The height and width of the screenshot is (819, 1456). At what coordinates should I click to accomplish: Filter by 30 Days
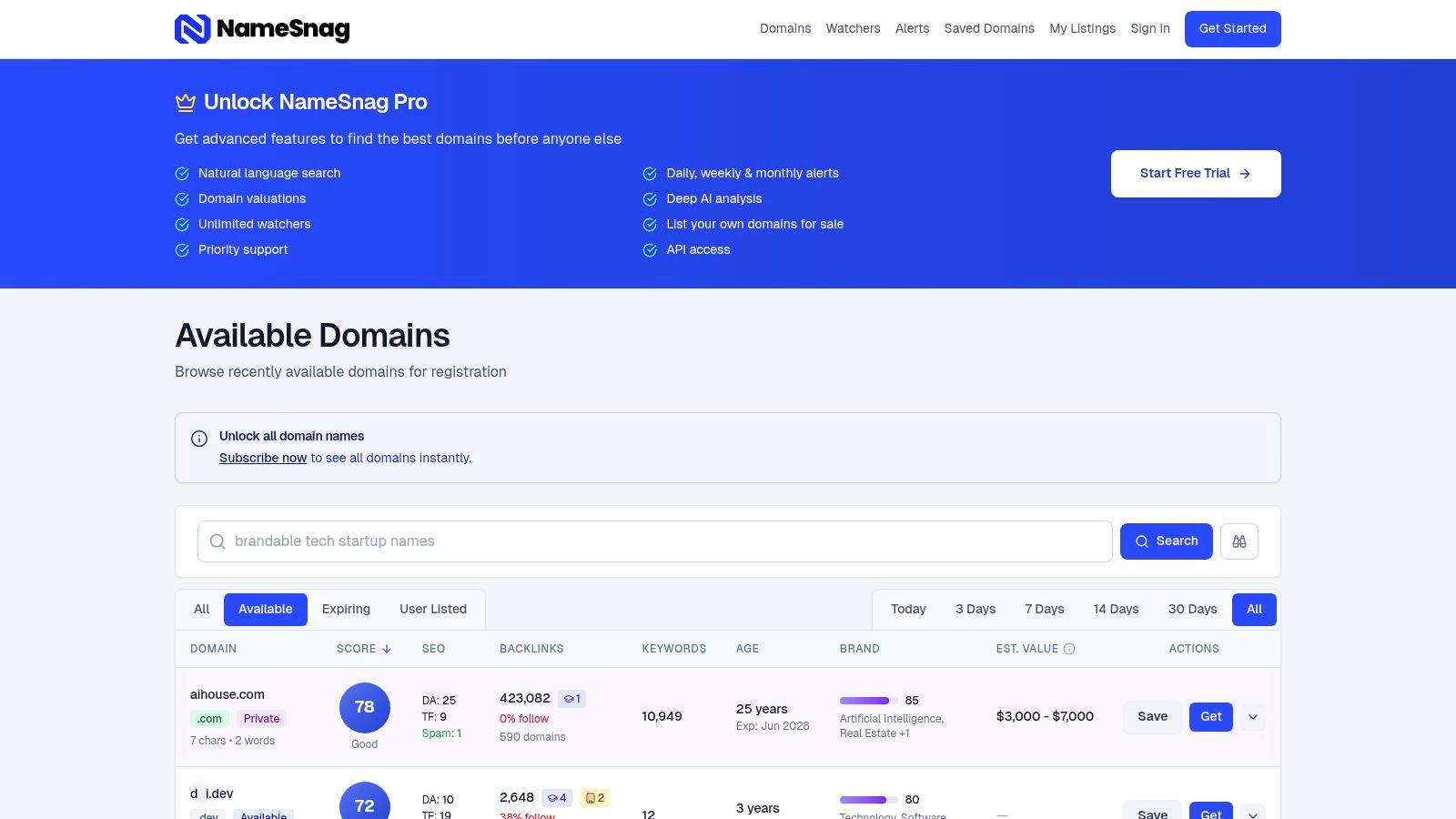point(1192,610)
